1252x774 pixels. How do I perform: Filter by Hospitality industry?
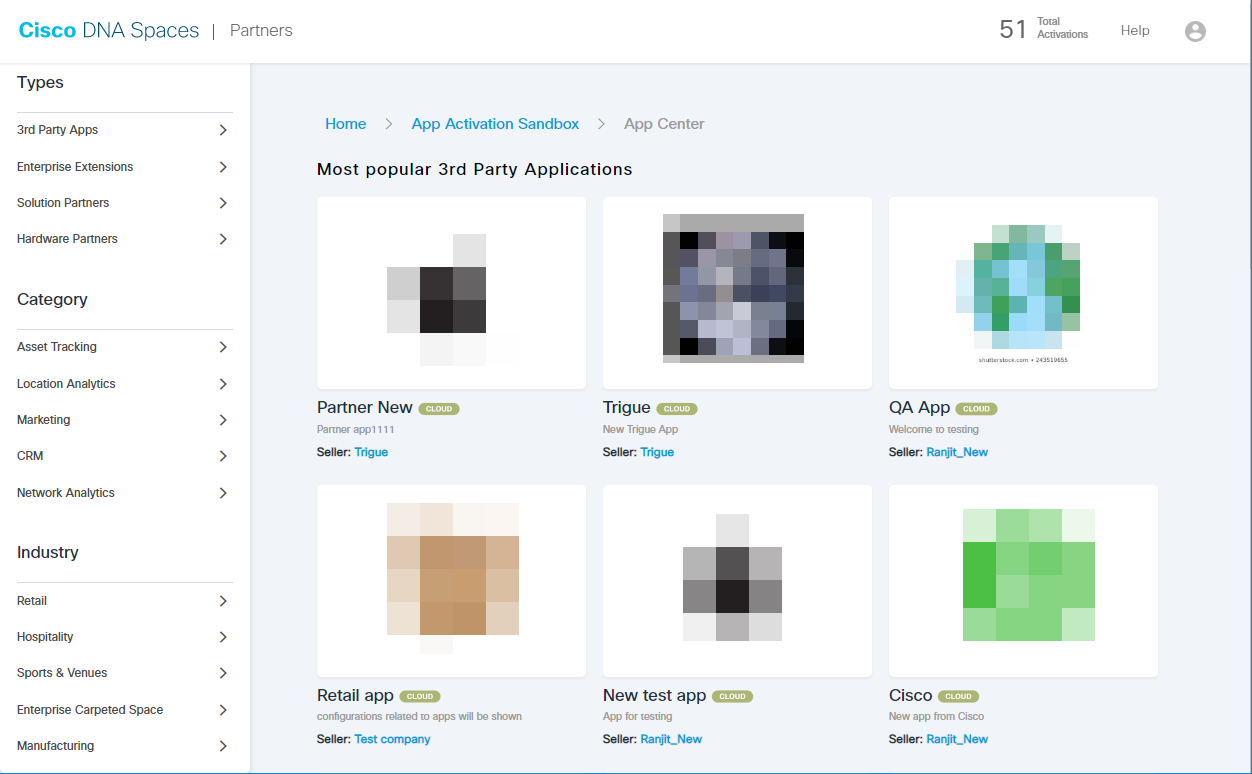point(45,637)
